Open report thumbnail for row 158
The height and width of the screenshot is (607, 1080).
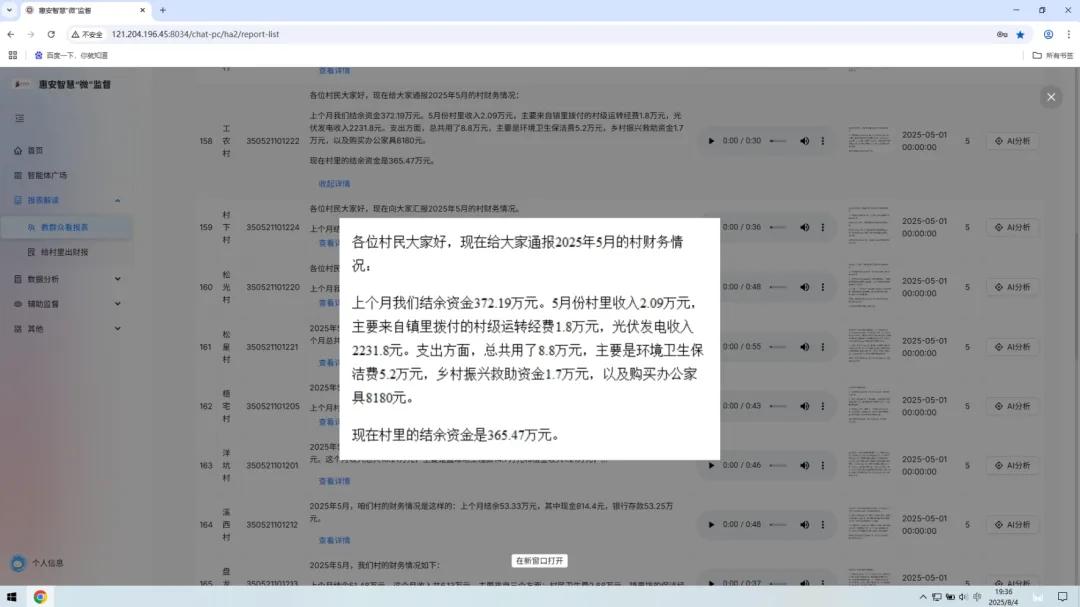868,141
